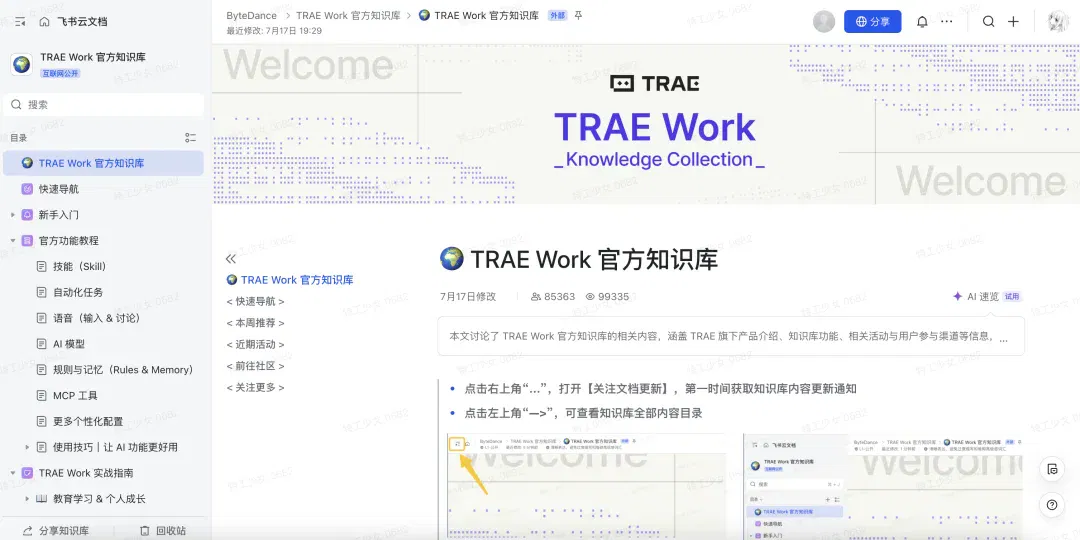1080x540 pixels.
Task: Open the right embedded tutorial screenshot
Action: pyautogui.click(x=883, y=486)
